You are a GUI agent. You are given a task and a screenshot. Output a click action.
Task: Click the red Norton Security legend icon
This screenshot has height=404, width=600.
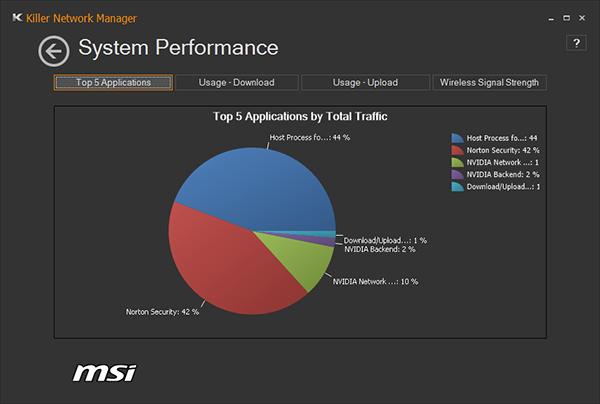[x=457, y=150]
